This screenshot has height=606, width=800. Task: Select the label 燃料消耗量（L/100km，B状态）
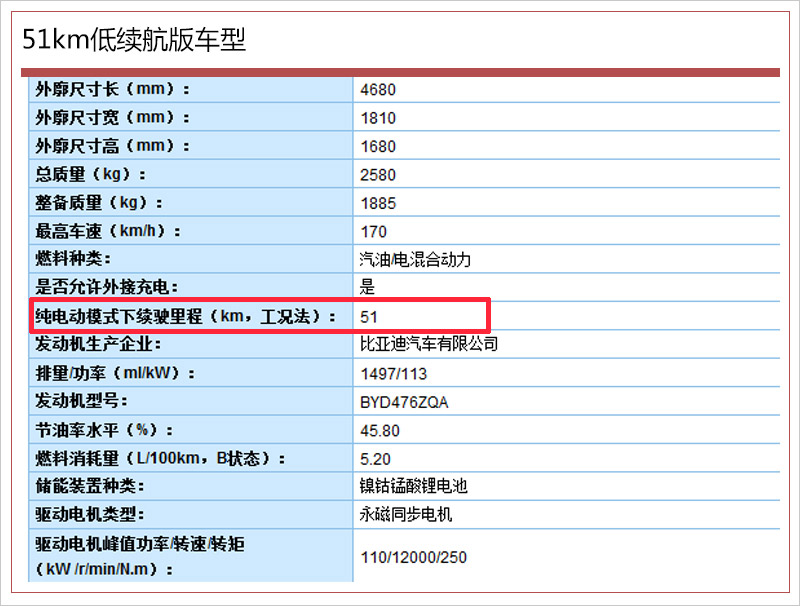coord(160,458)
